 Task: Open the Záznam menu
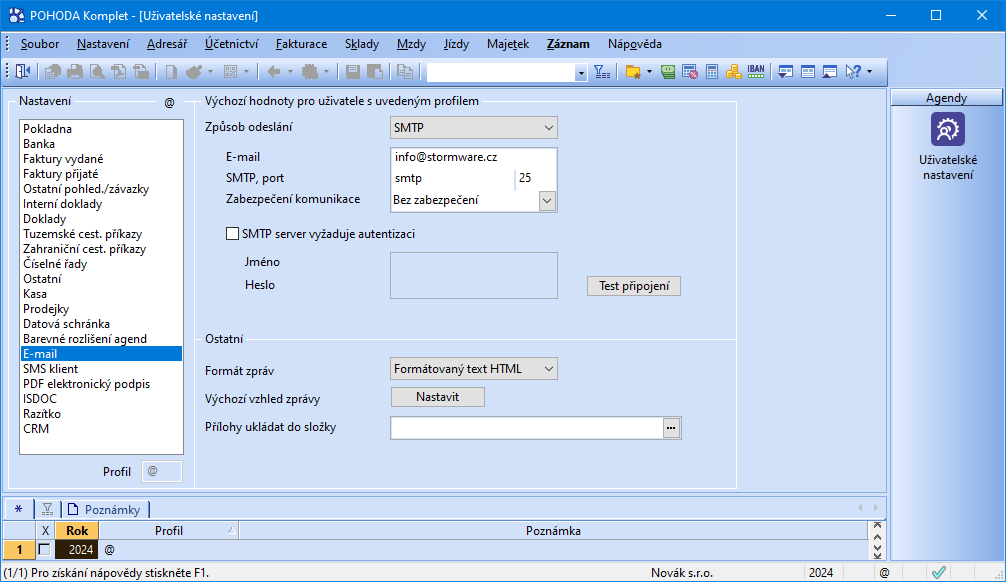pos(568,44)
